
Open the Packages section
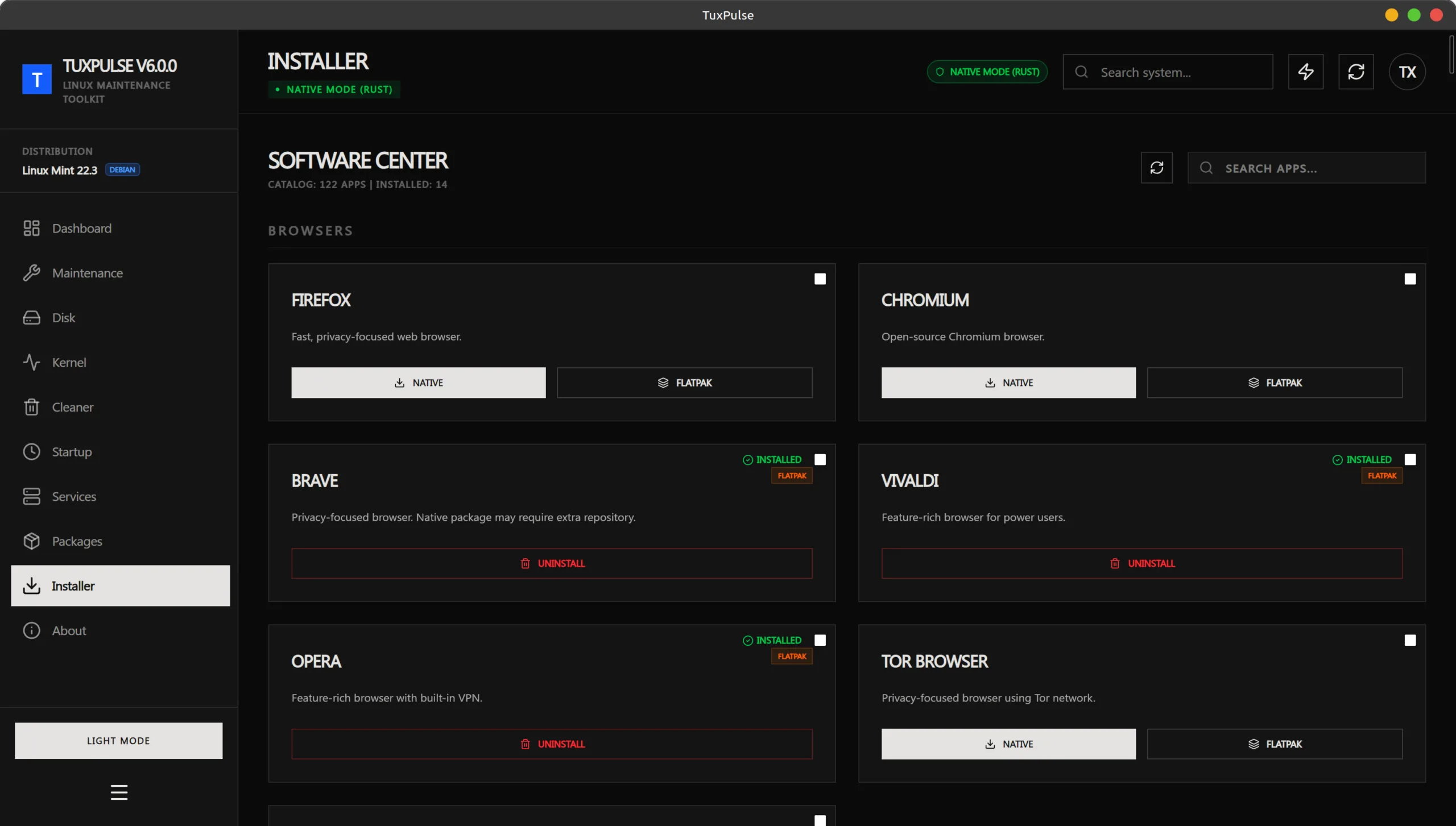77,541
